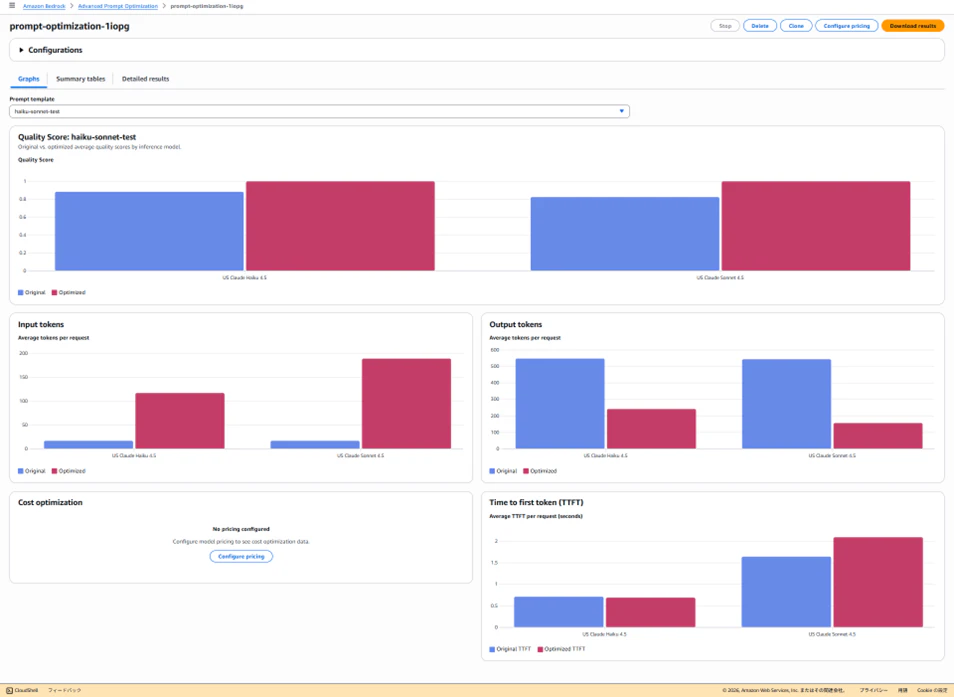Viewport: 954px width, 697px height.
Task: Open the hamburger navigation menu icon
Action: [12, 5]
